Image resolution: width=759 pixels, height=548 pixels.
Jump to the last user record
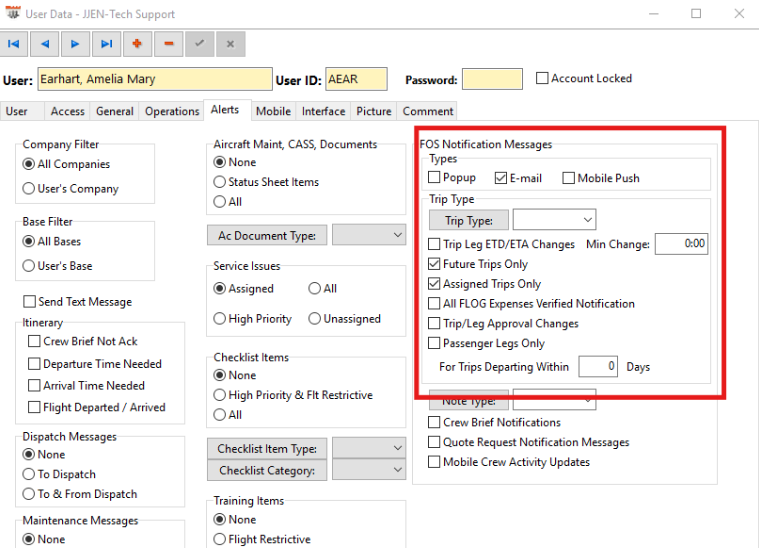(106, 44)
